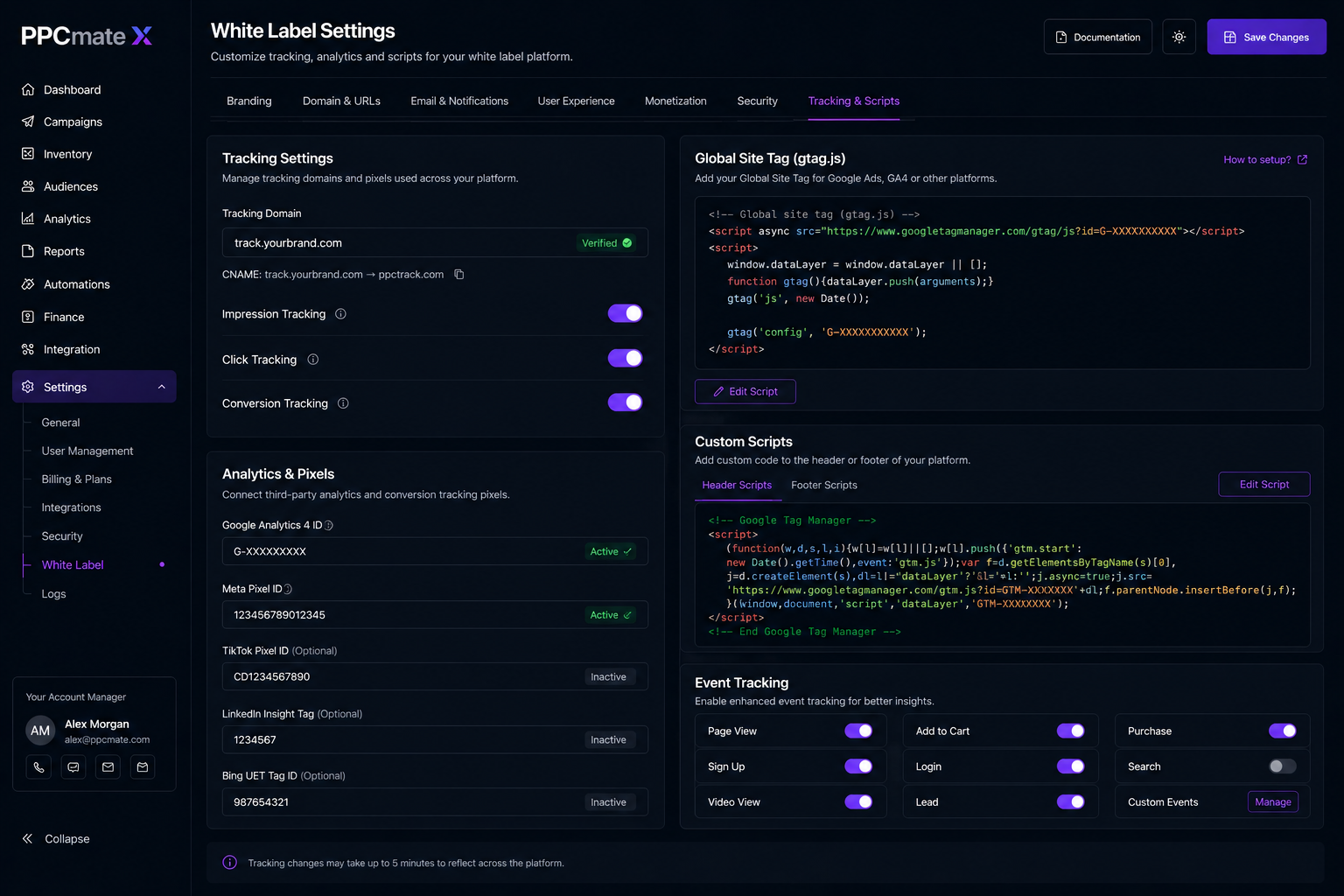Open Logs in settings submenu
This screenshot has width=1344, height=896.
[54, 594]
